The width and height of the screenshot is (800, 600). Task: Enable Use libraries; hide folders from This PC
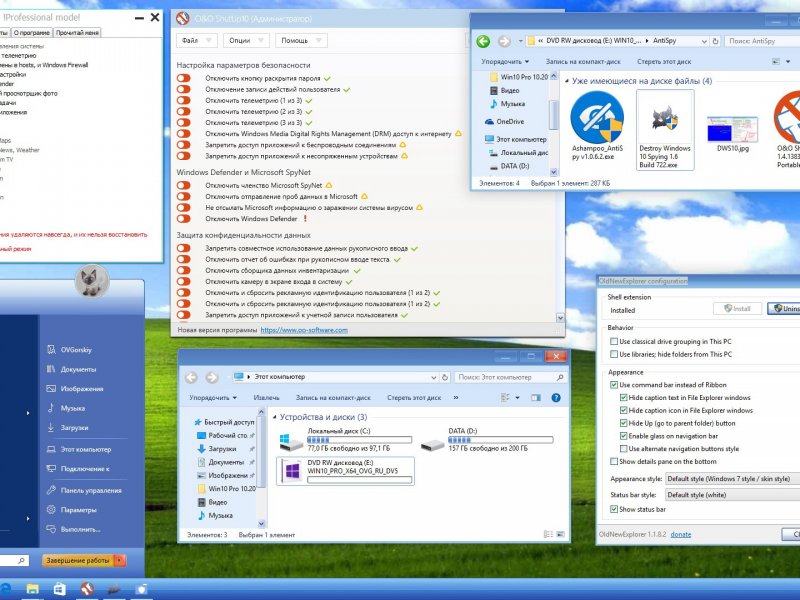[614, 354]
